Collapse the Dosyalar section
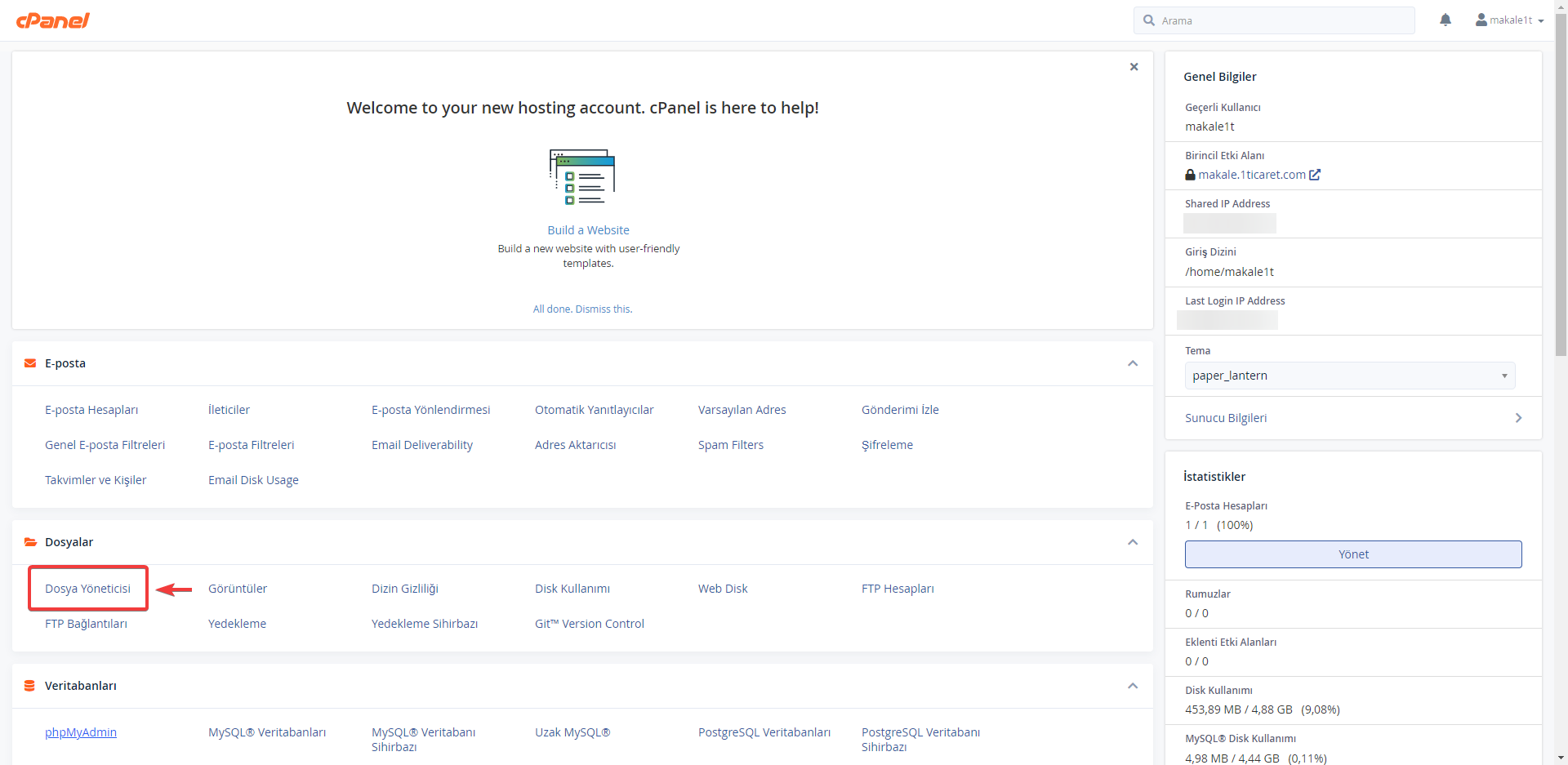This screenshot has height=765, width=1568. pos(1133,542)
